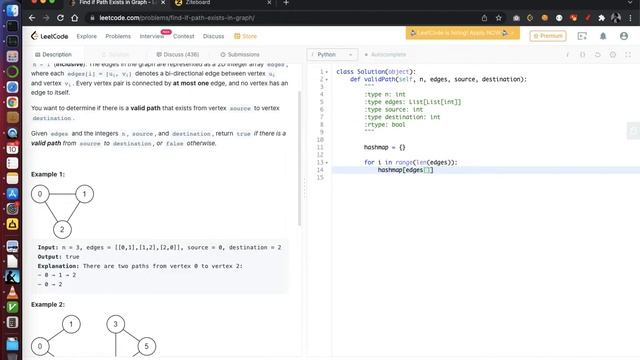Open the Explore menu item

[87, 36]
